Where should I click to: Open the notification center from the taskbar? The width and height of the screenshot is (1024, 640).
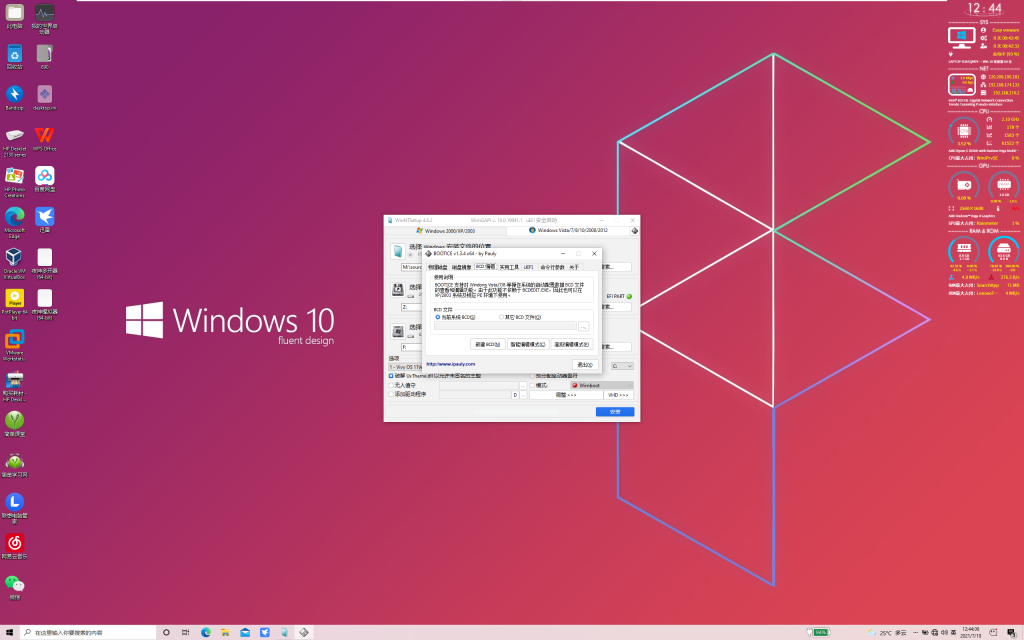(x=1011, y=632)
